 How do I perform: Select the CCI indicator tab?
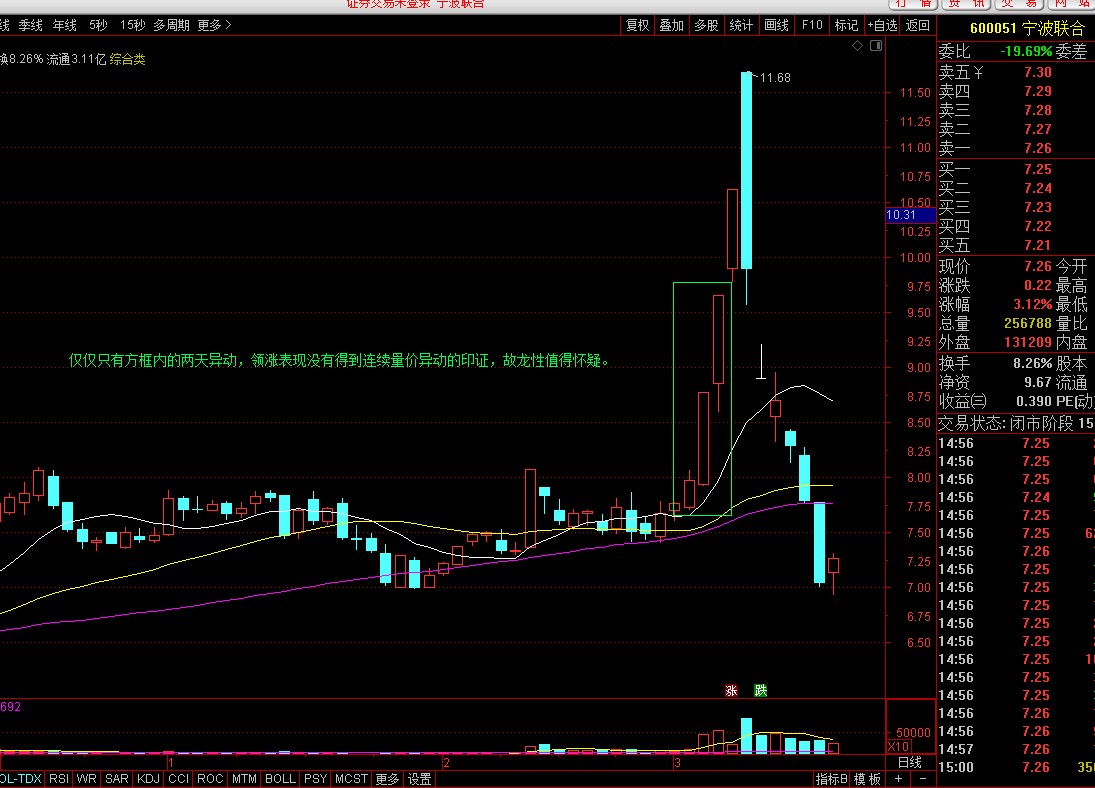179,779
